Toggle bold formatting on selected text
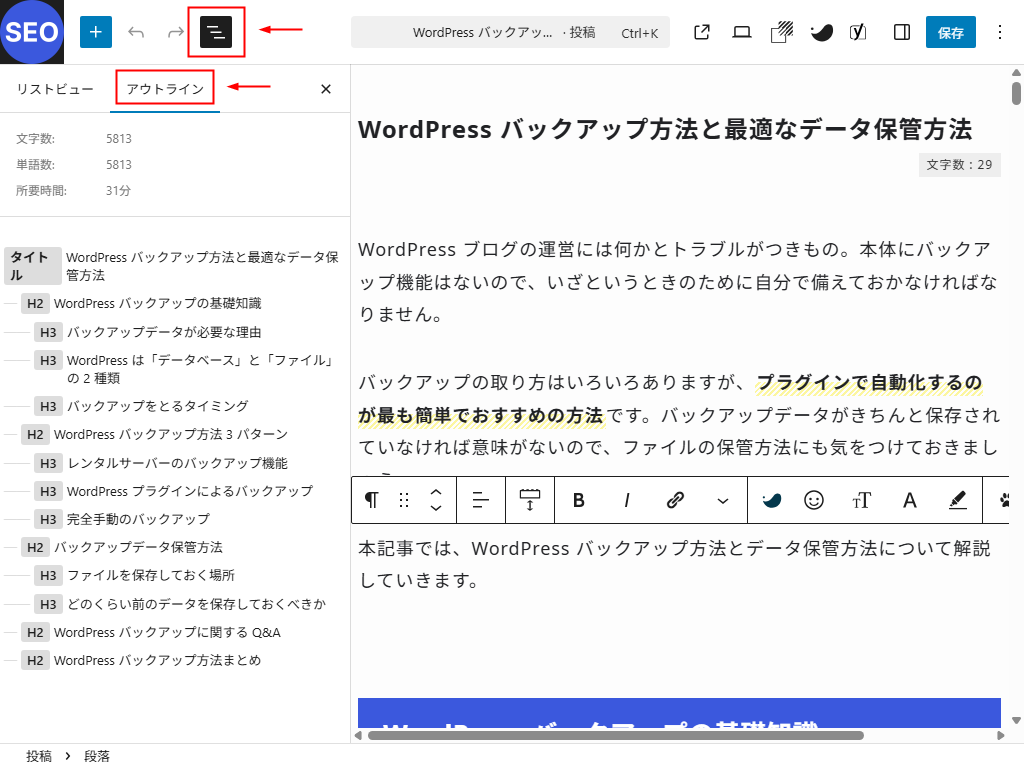 (578, 500)
